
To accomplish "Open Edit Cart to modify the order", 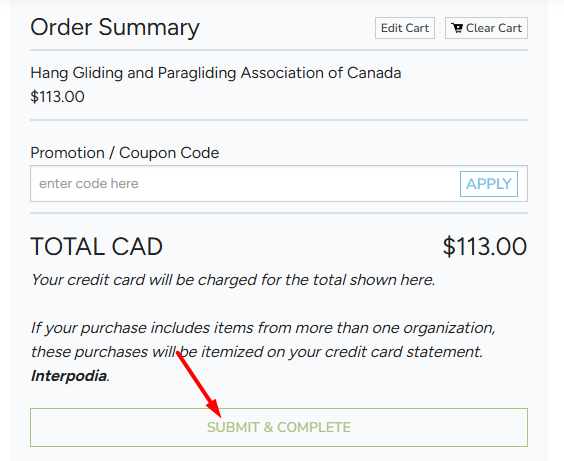I will pos(405,28).
